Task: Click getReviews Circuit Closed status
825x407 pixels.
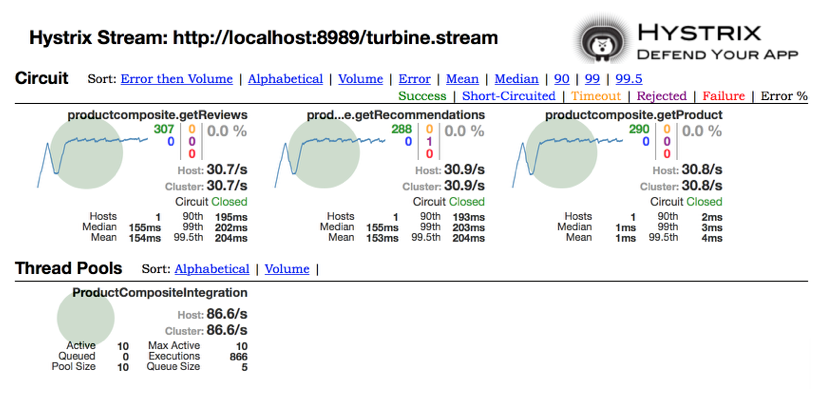Action: (x=211, y=202)
